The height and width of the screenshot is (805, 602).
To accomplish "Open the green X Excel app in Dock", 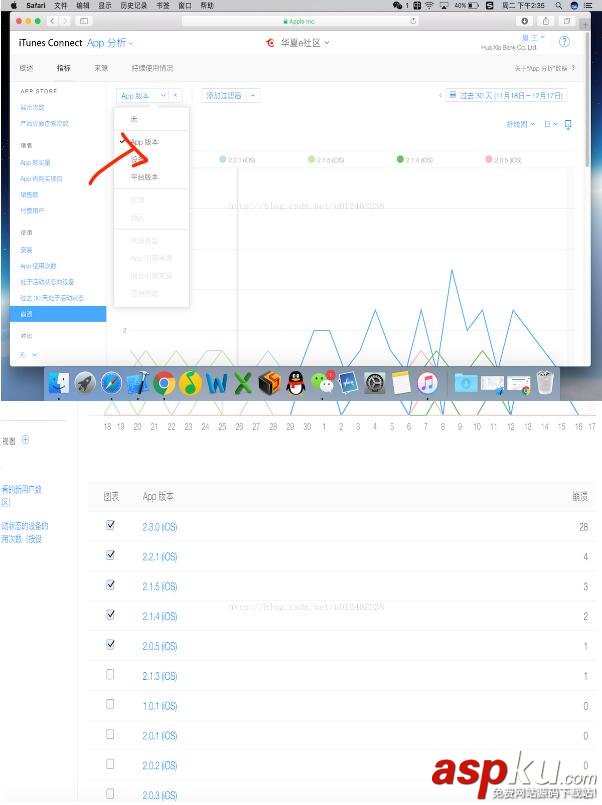I will 243,383.
